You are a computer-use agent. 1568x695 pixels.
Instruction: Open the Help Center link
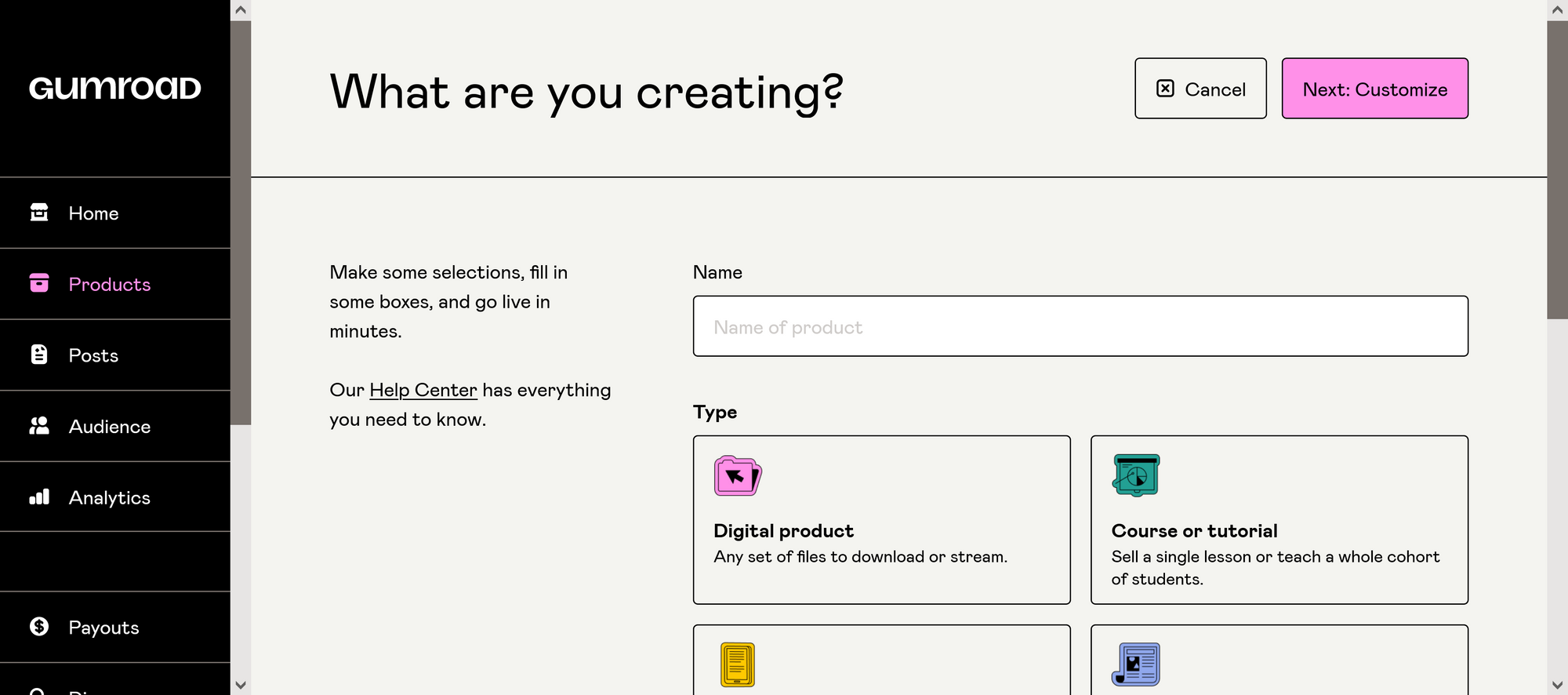(423, 390)
